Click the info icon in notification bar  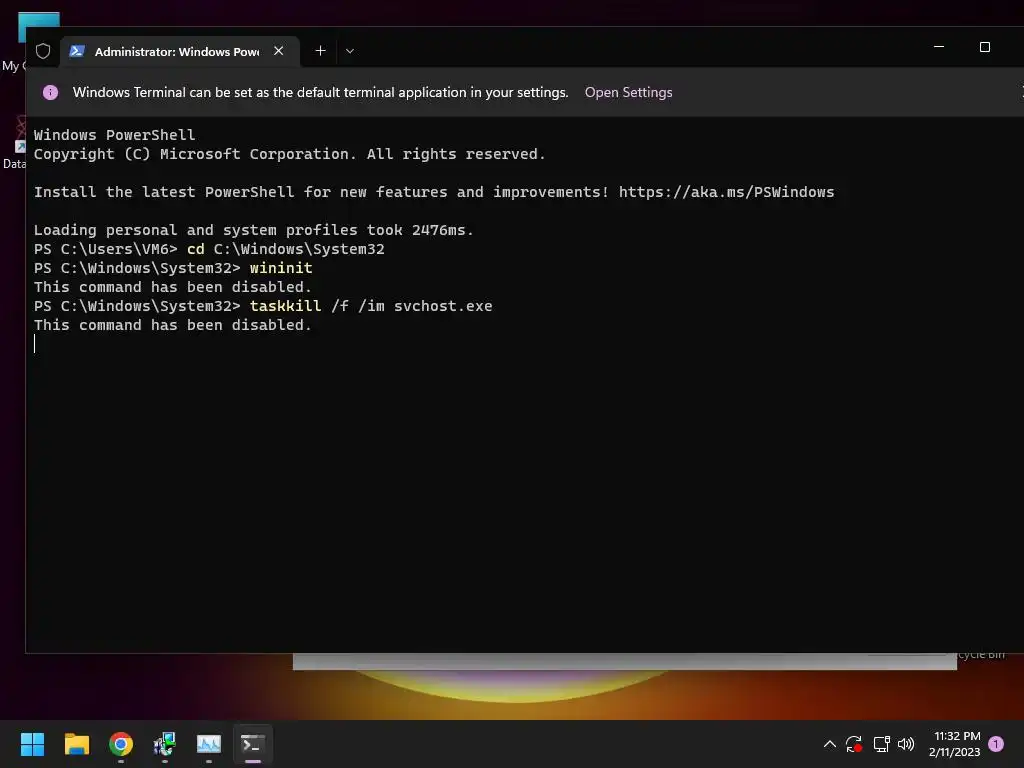[x=50, y=93]
